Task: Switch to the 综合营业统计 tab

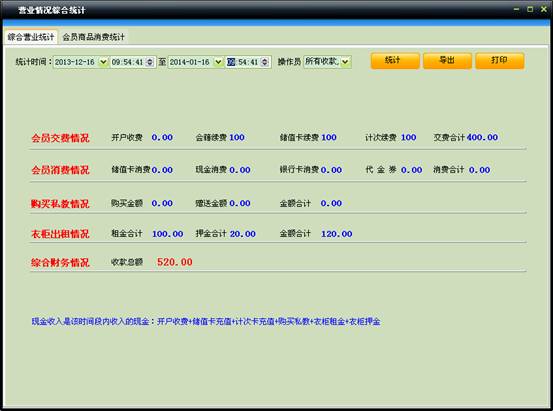Action: point(31,37)
